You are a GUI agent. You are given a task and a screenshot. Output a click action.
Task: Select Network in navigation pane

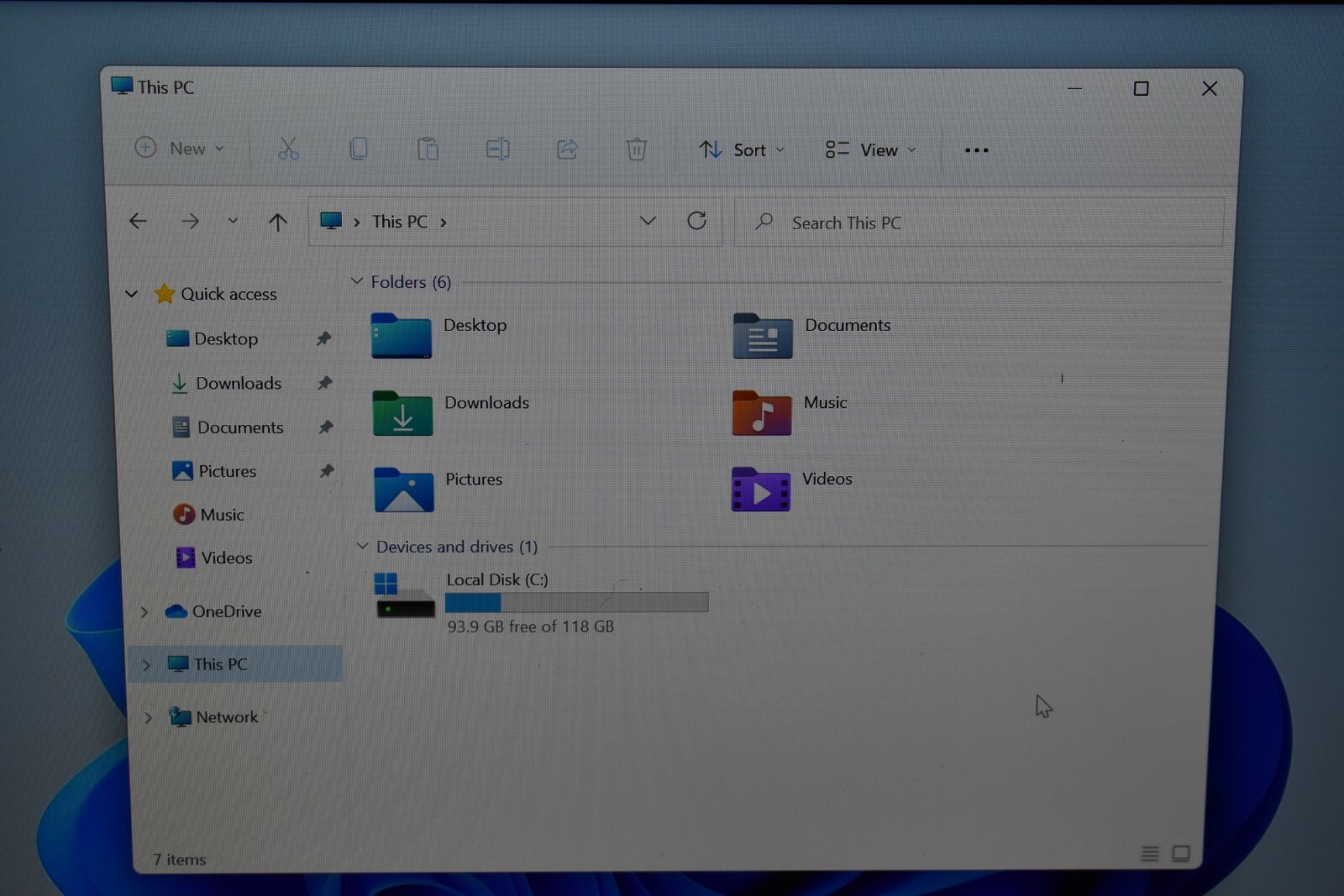pyautogui.click(x=227, y=717)
